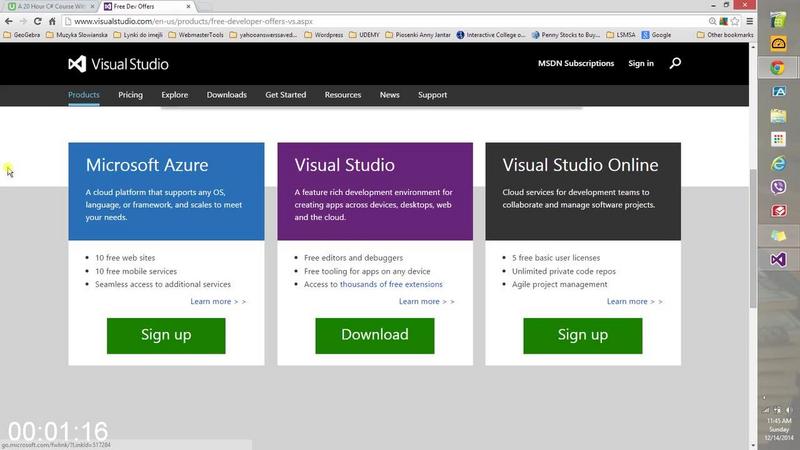Sign up for Microsoft Azure
Viewport: 800px width, 450px height.
tap(166, 336)
